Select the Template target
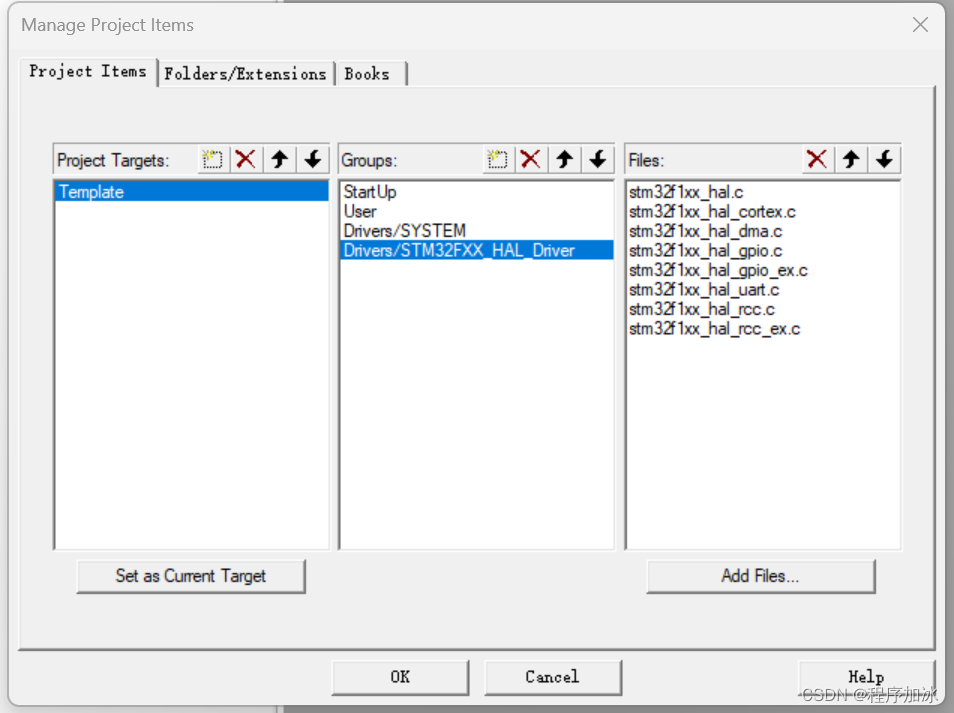The height and width of the screenshot is (713, 954). [192, 192]
